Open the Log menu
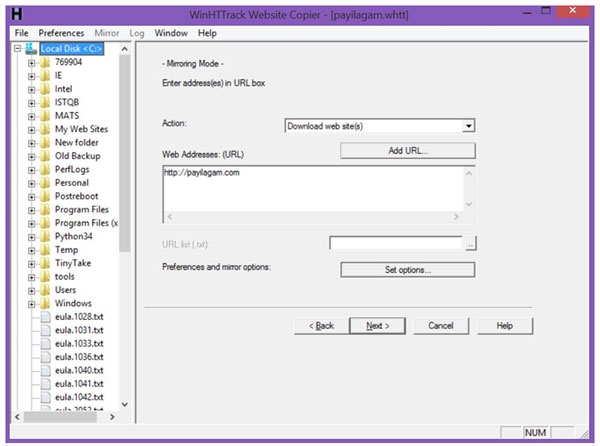This screenshot has width=600, height=446. (x=137, y=33)
